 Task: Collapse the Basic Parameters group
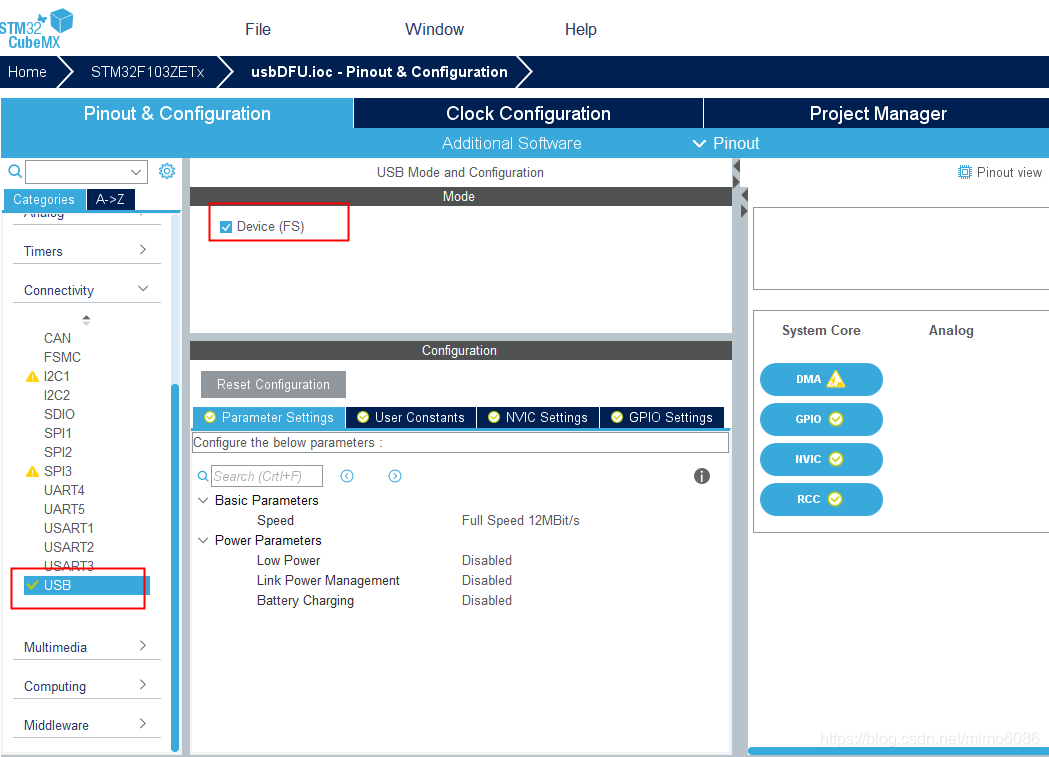click(203, 500)
